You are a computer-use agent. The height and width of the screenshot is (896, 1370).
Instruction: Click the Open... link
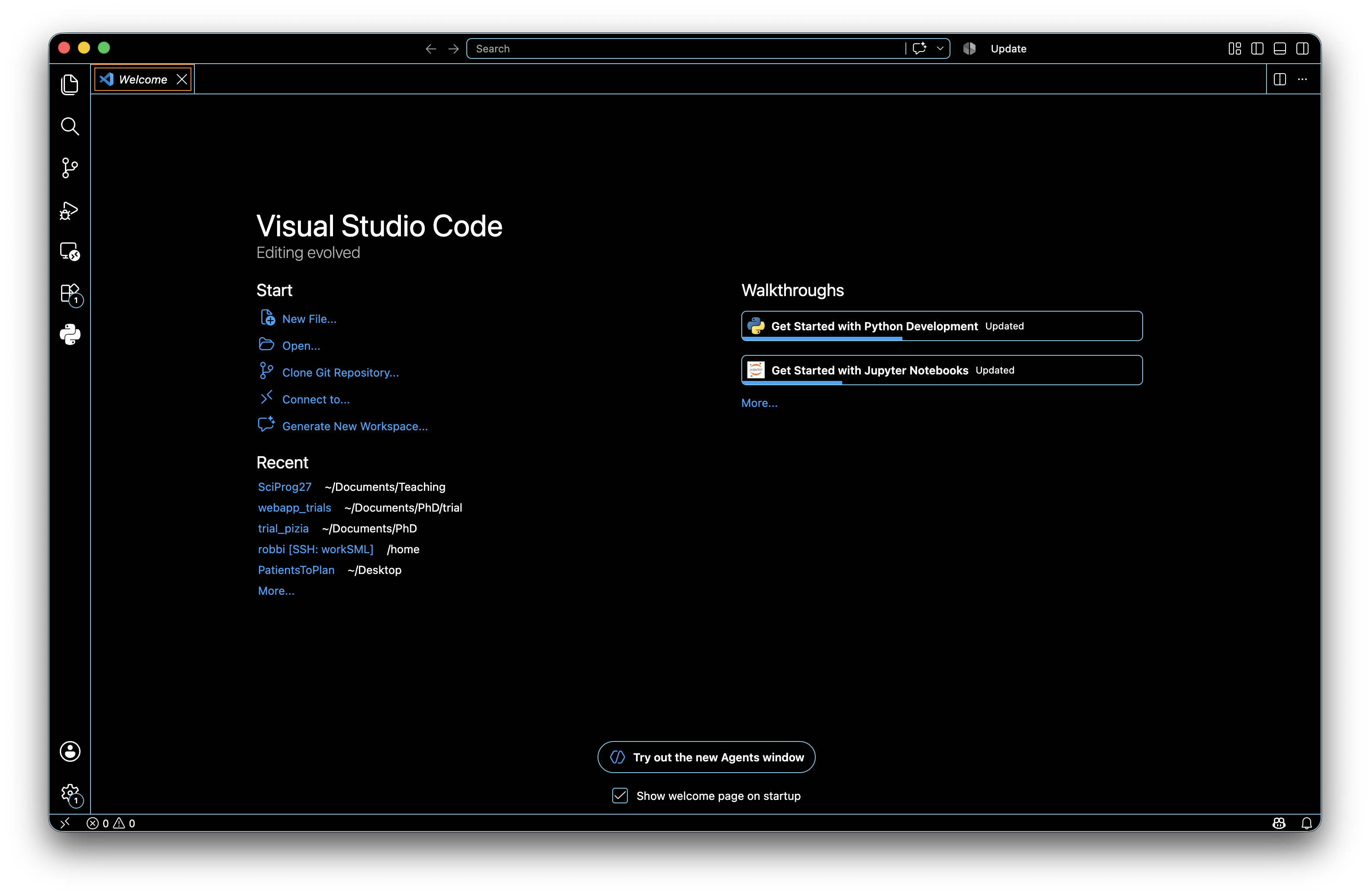301,346
